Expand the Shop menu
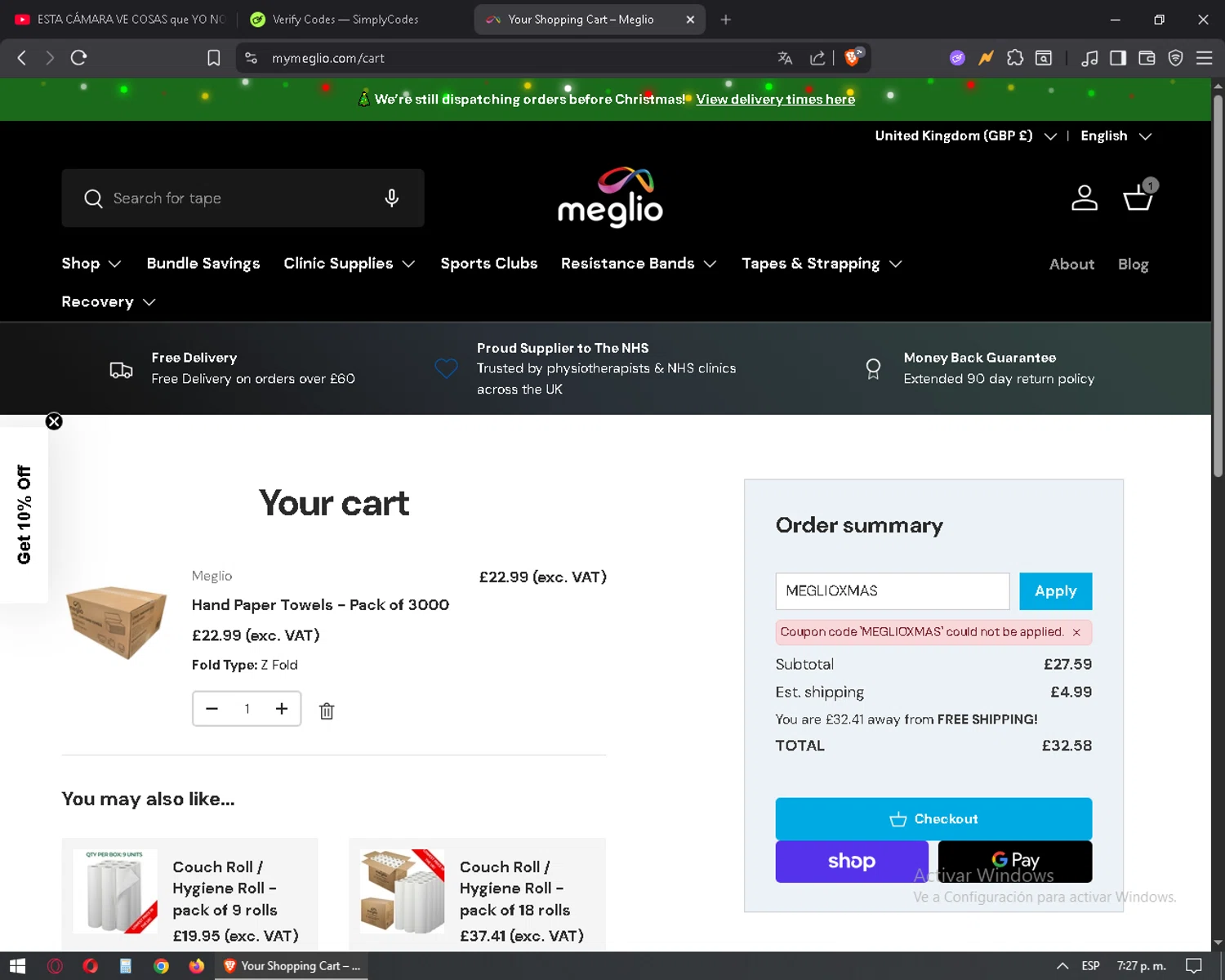The height and width of the screenshot is (980, 1225). pyautogui.click(x=91, y=264)
